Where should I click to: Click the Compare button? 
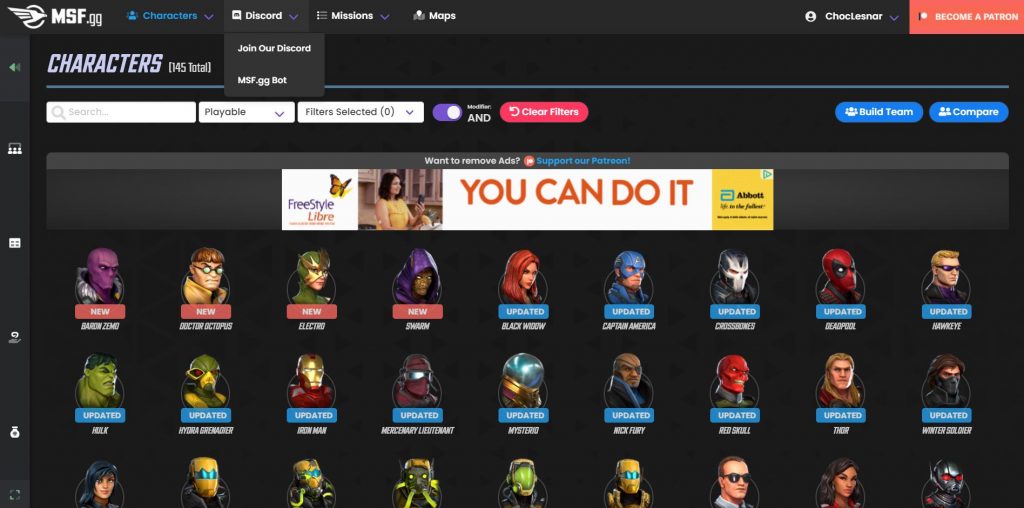pyautogui.click(x=968, y=112)
